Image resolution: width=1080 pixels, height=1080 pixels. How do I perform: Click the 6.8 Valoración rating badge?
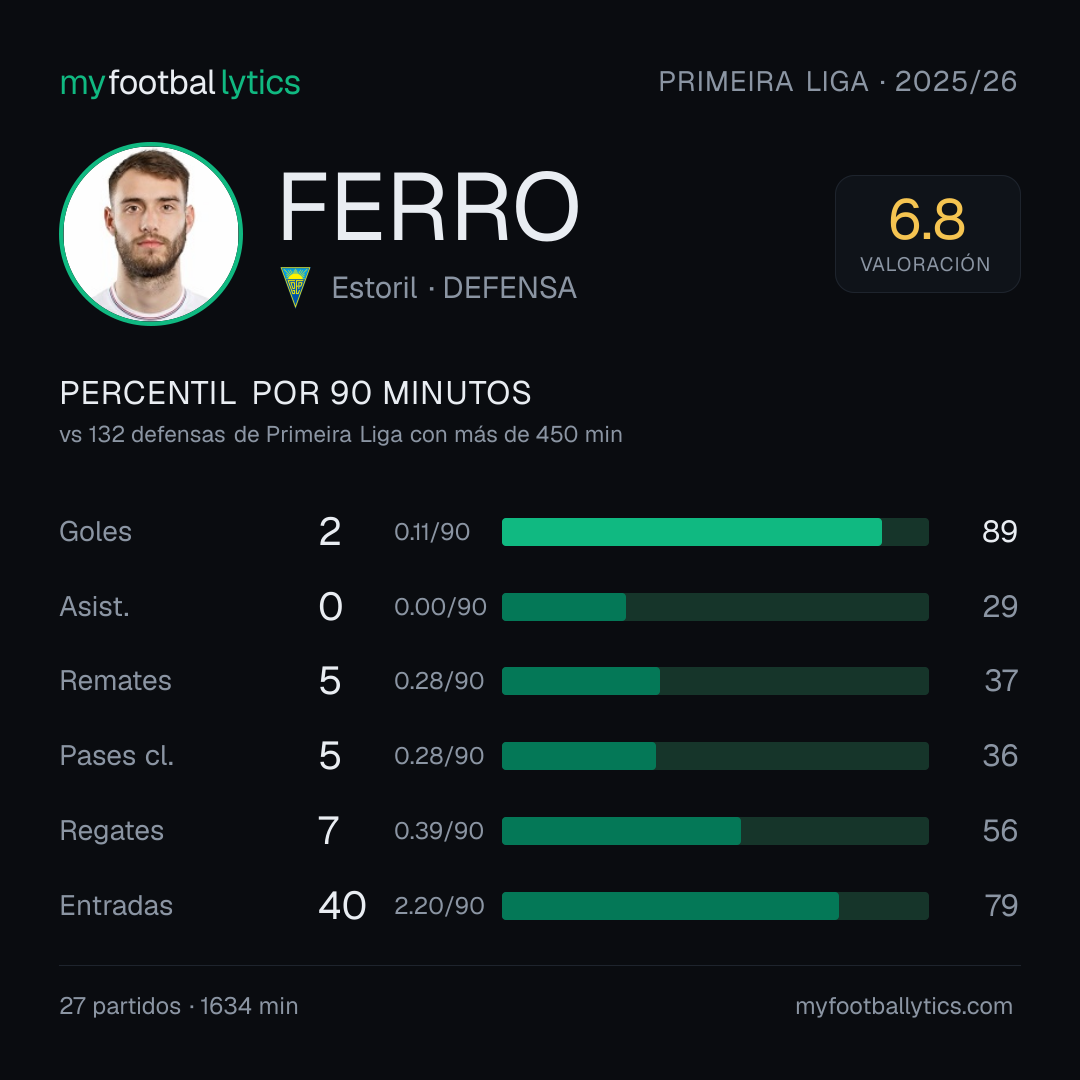point(927,233)
